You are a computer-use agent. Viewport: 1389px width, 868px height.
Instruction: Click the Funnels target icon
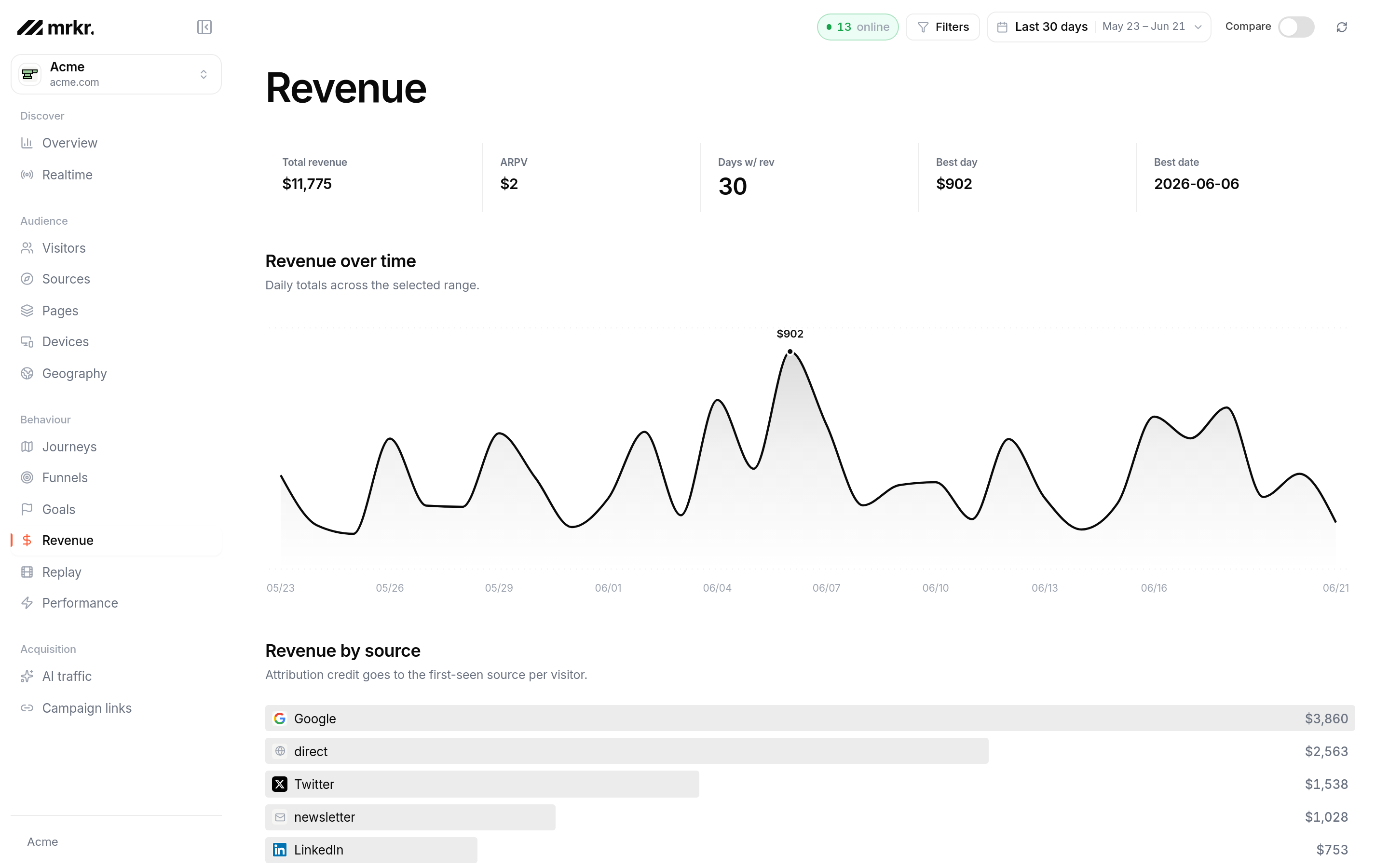pos(27,477)
